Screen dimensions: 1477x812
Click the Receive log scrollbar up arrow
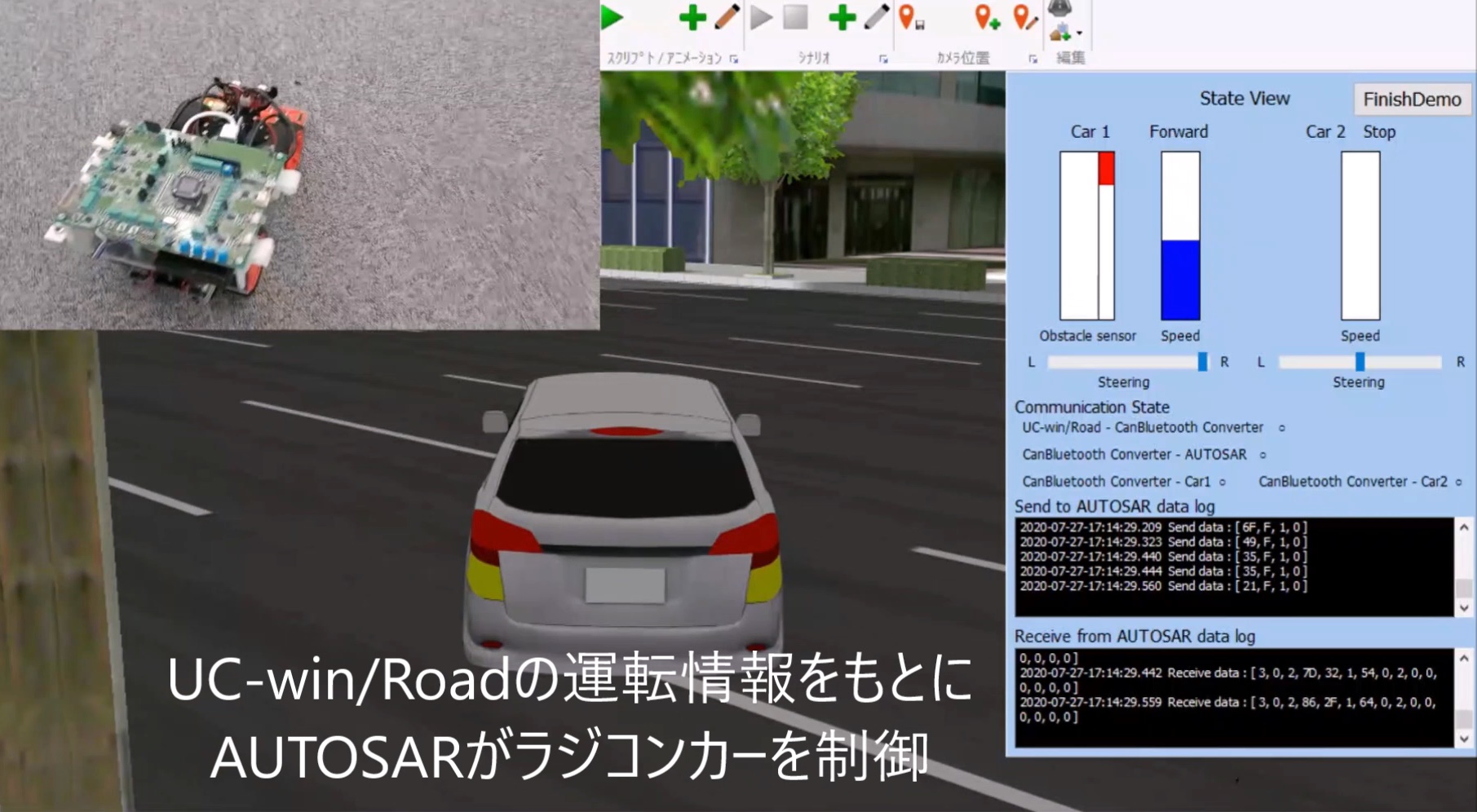point(1464,658)
